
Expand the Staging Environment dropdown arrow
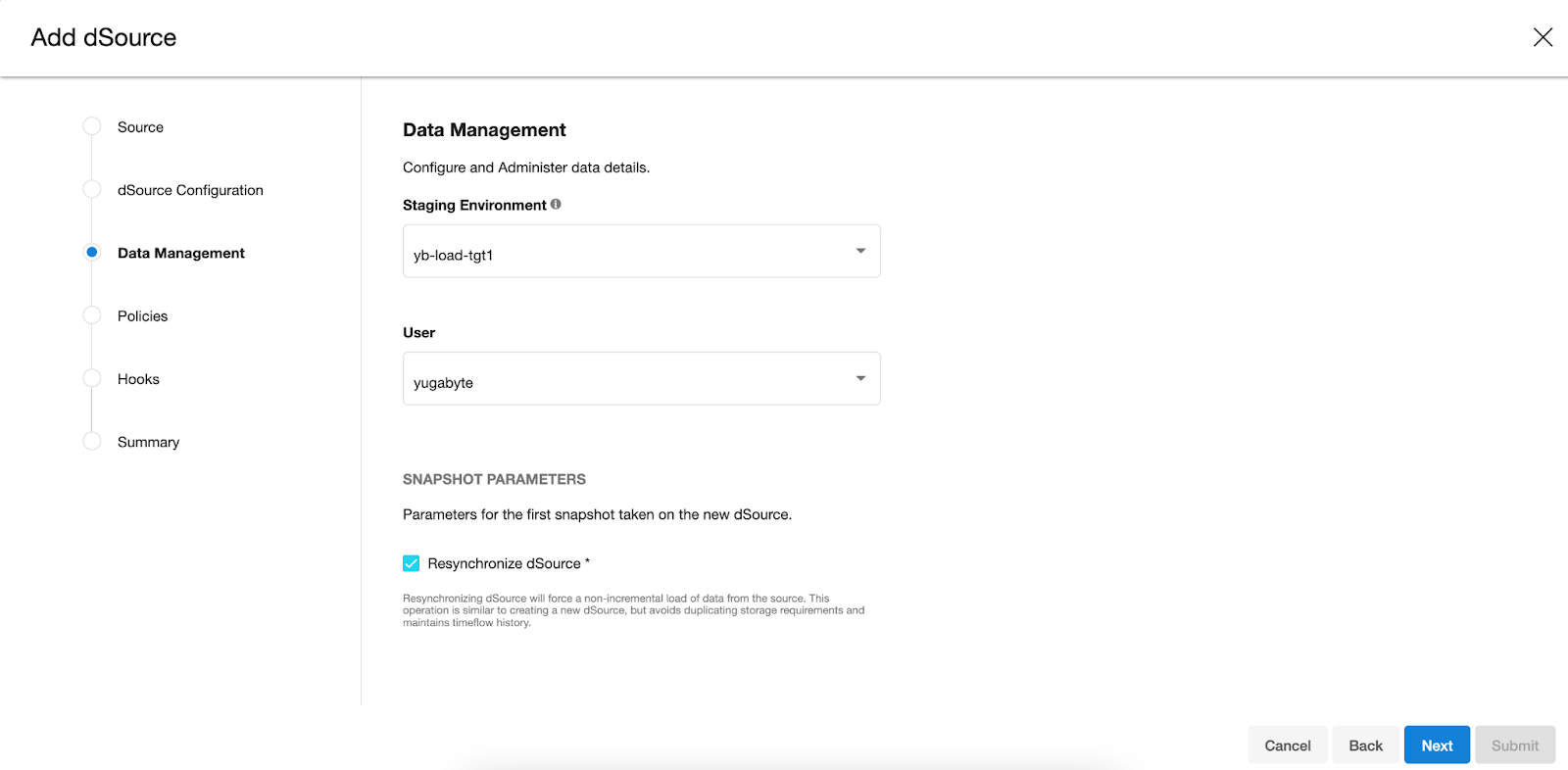point(860,251)
